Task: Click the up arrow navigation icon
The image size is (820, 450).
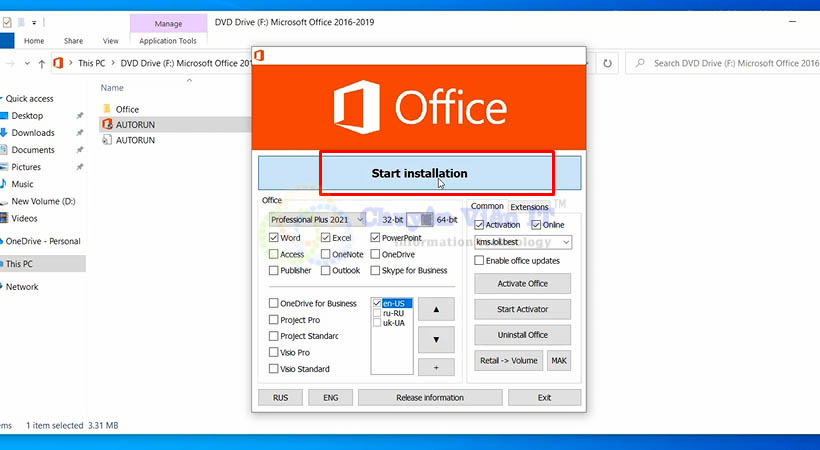Action: (41, 63)
